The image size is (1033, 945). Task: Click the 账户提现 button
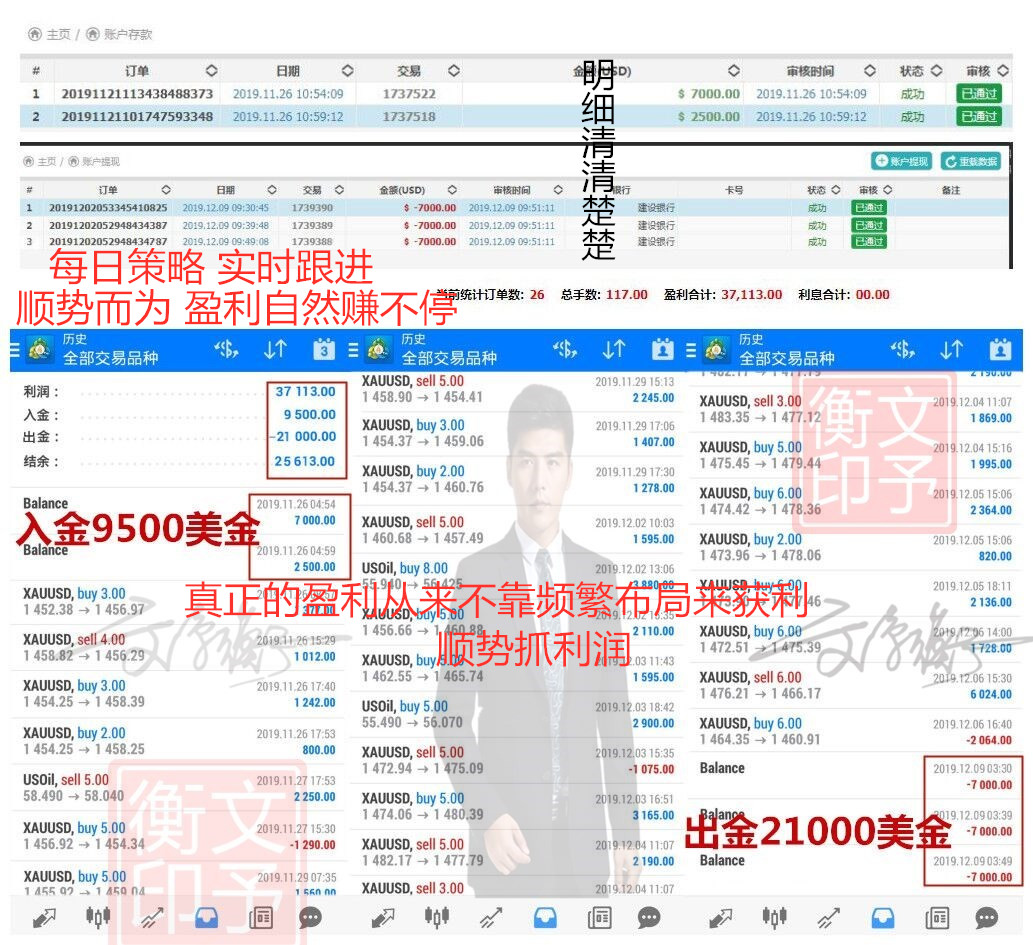pyautogui.click(x=901, y=161)
